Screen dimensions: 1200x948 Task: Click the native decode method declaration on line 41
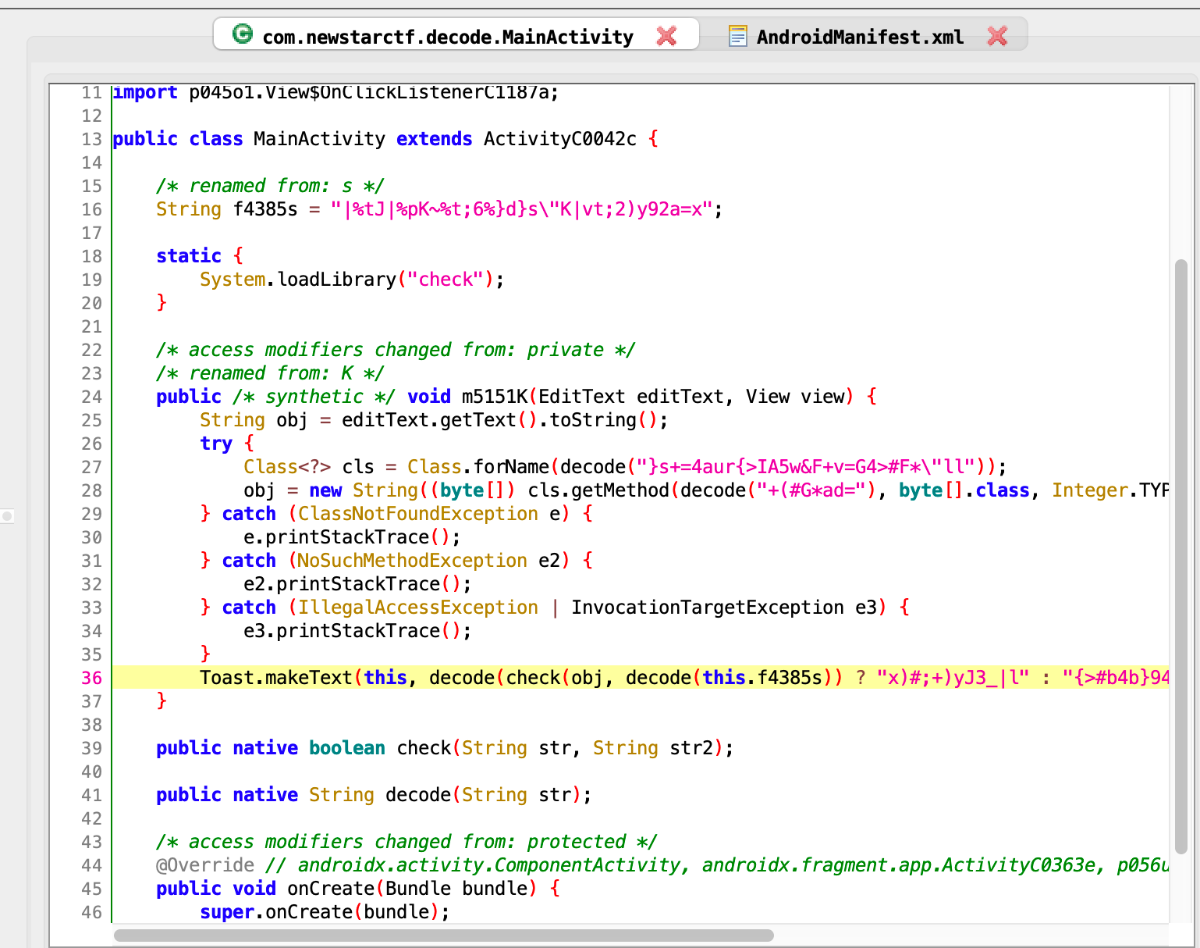tap(374, 795)
